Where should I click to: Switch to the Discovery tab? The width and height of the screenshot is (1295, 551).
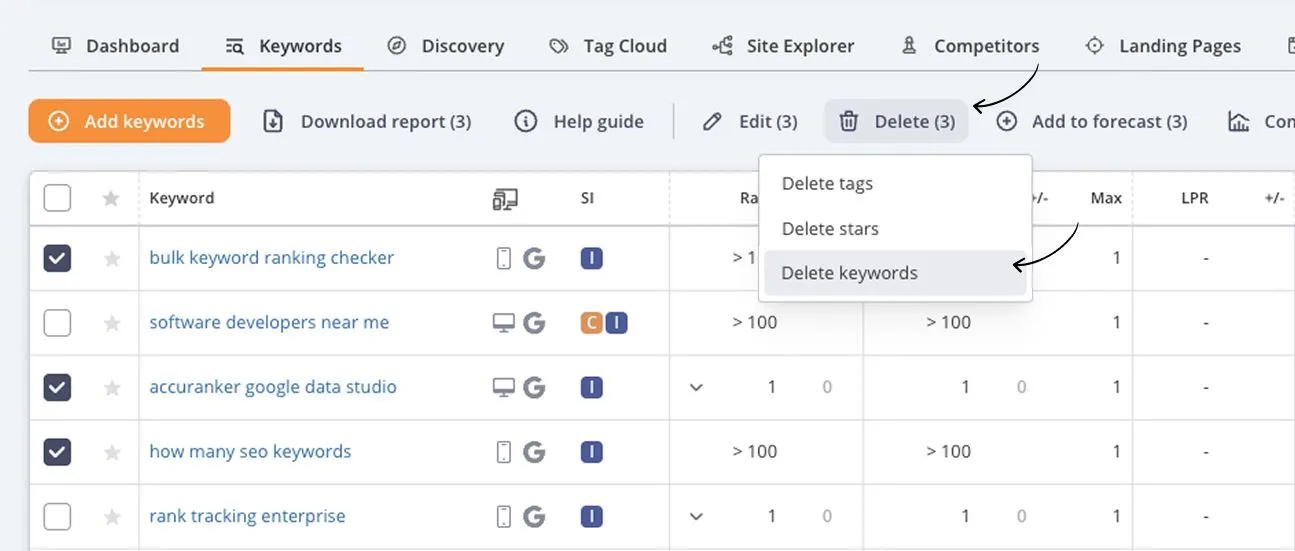[x=446, y=46]
